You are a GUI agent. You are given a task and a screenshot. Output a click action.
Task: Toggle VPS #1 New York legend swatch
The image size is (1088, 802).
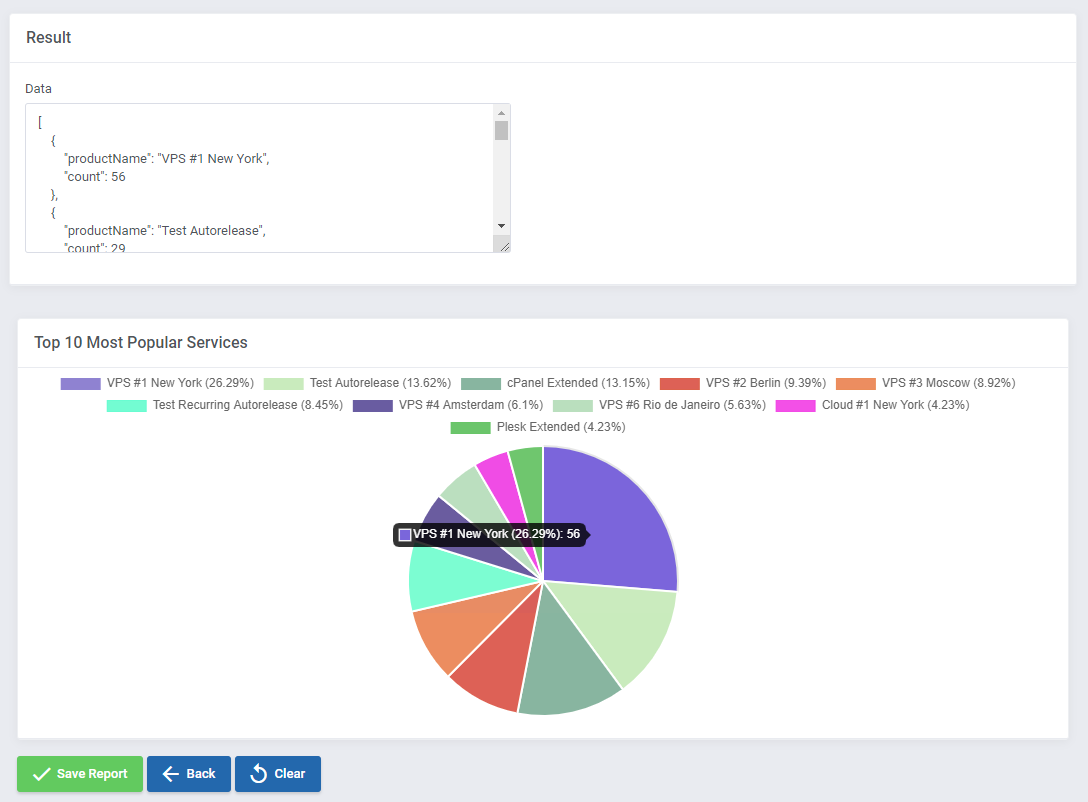click(x=80, y=384)
